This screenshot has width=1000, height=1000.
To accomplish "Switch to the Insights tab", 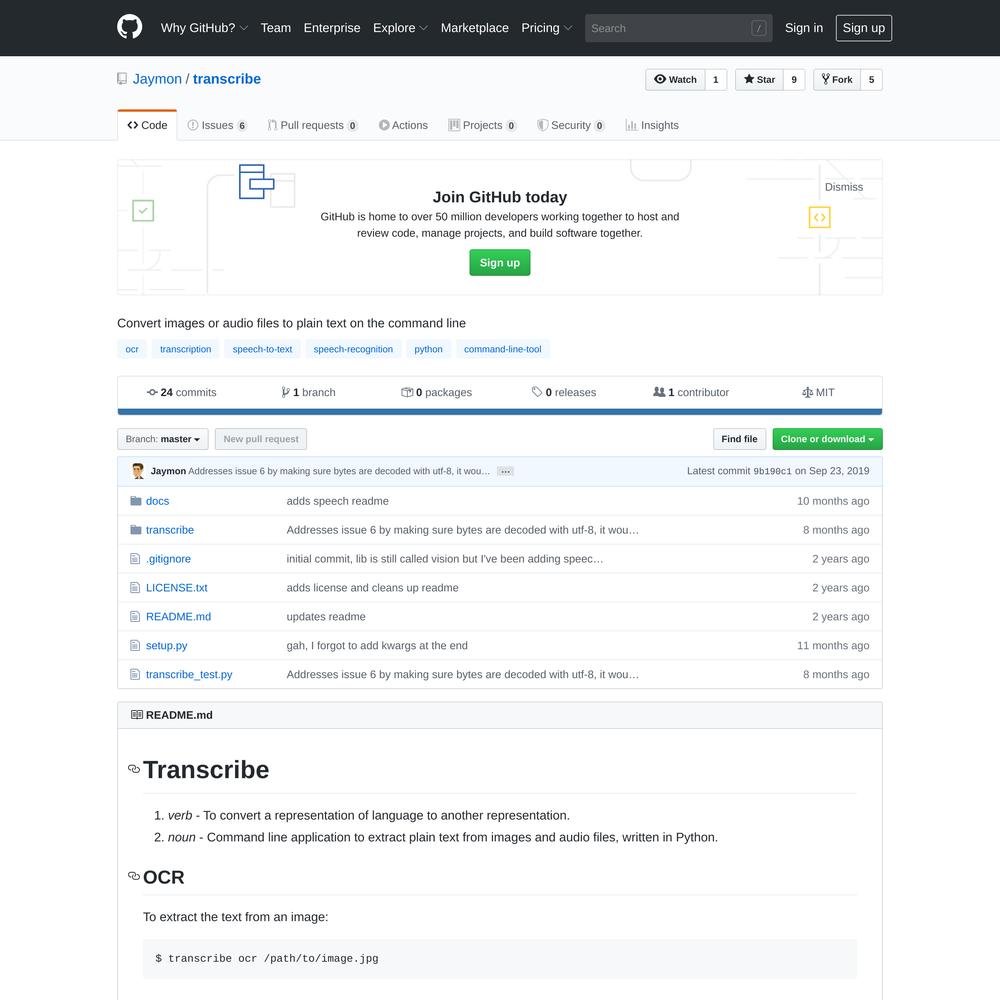I will click(x=652, y=125).
